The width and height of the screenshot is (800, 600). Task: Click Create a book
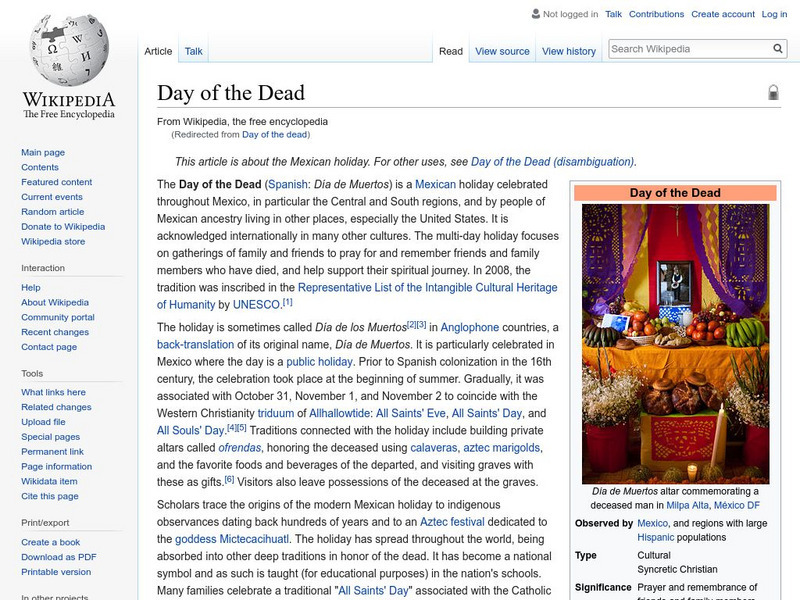tap(51, 542)
